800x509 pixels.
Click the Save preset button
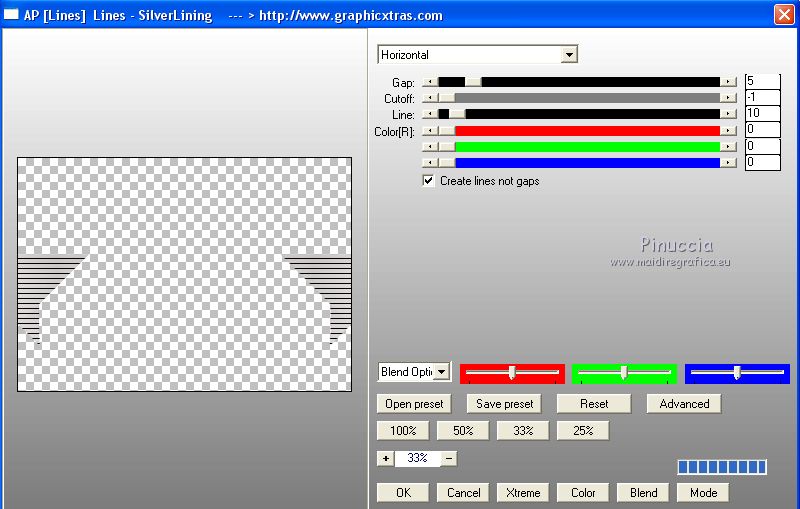tap(504, 404)
